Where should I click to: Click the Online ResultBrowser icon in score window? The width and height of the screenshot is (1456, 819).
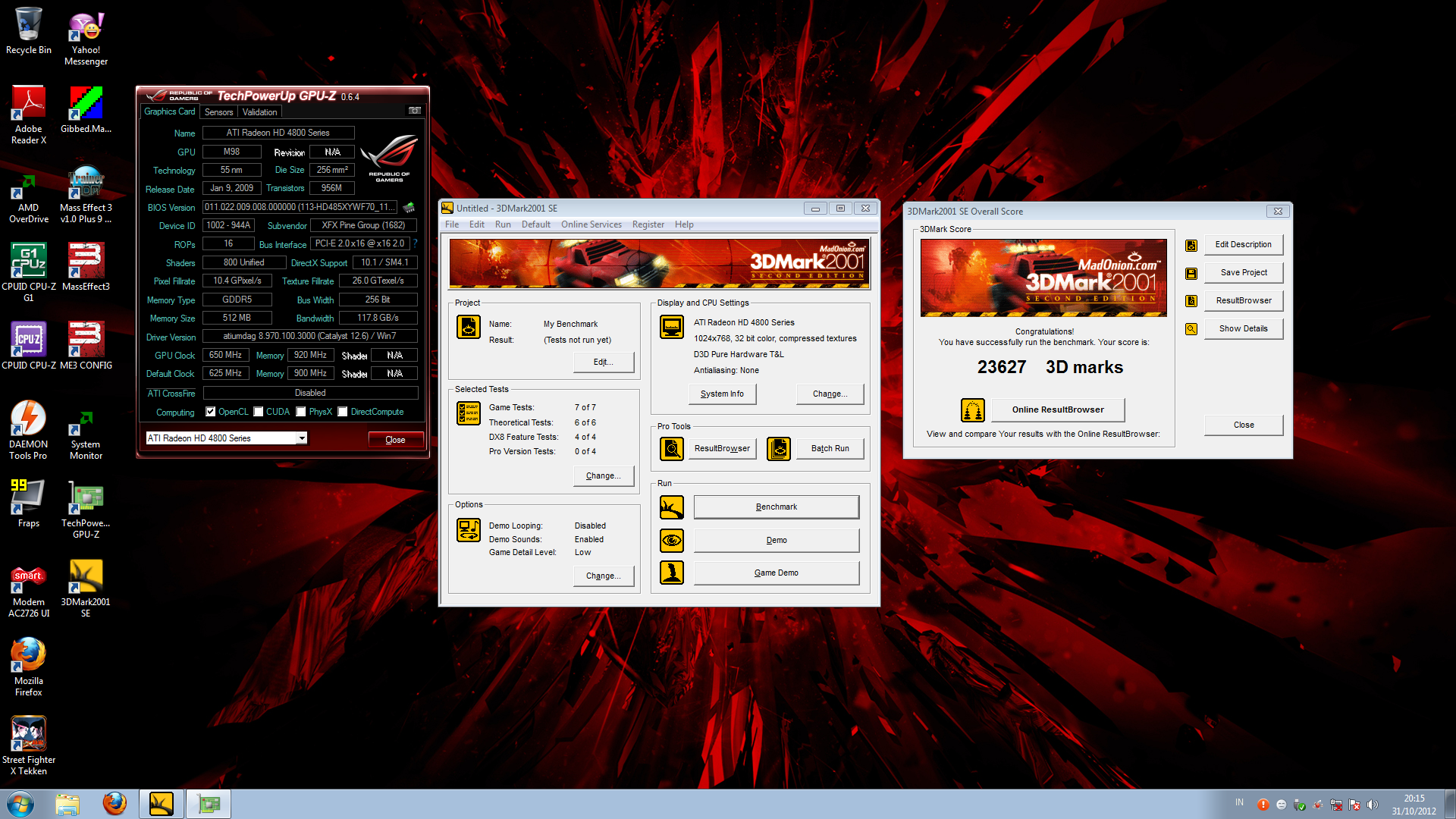[x=973, y=410]
